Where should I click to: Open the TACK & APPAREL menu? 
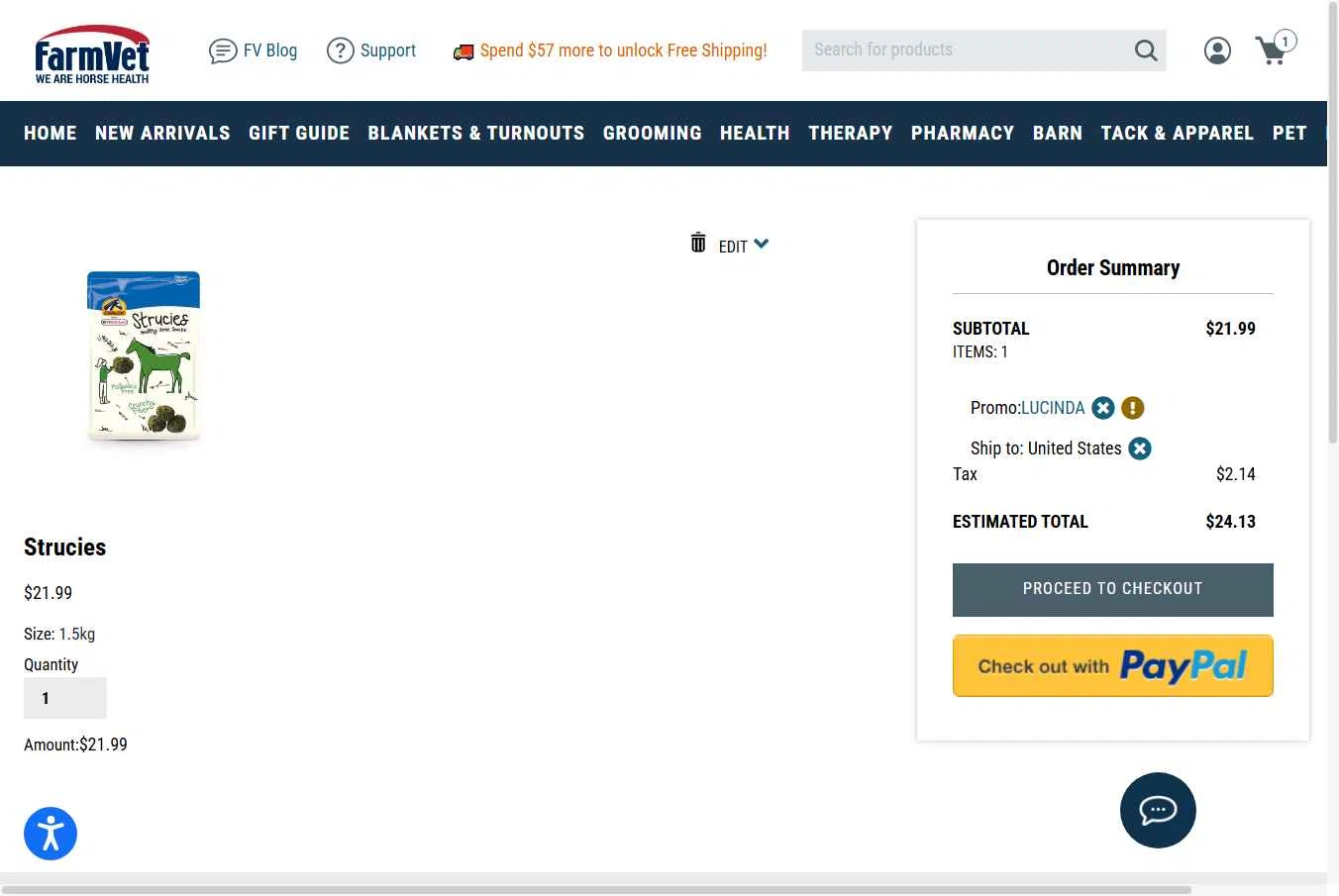1178,133
